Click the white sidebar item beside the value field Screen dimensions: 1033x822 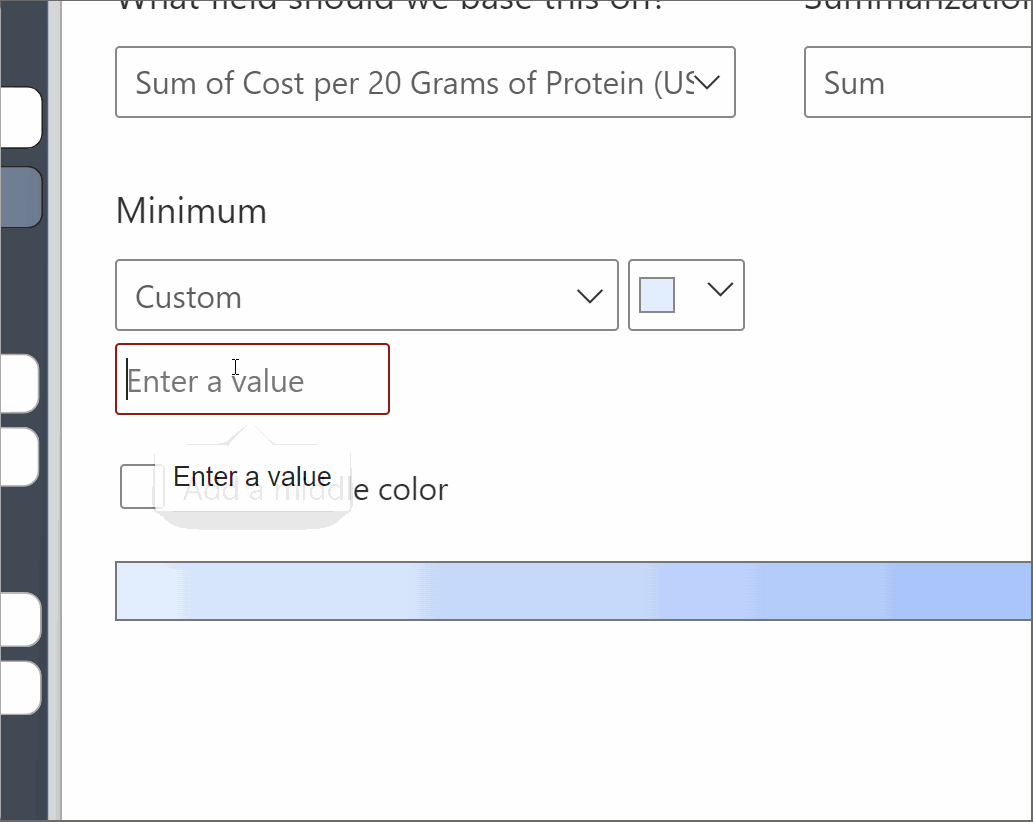pos(18,383)
